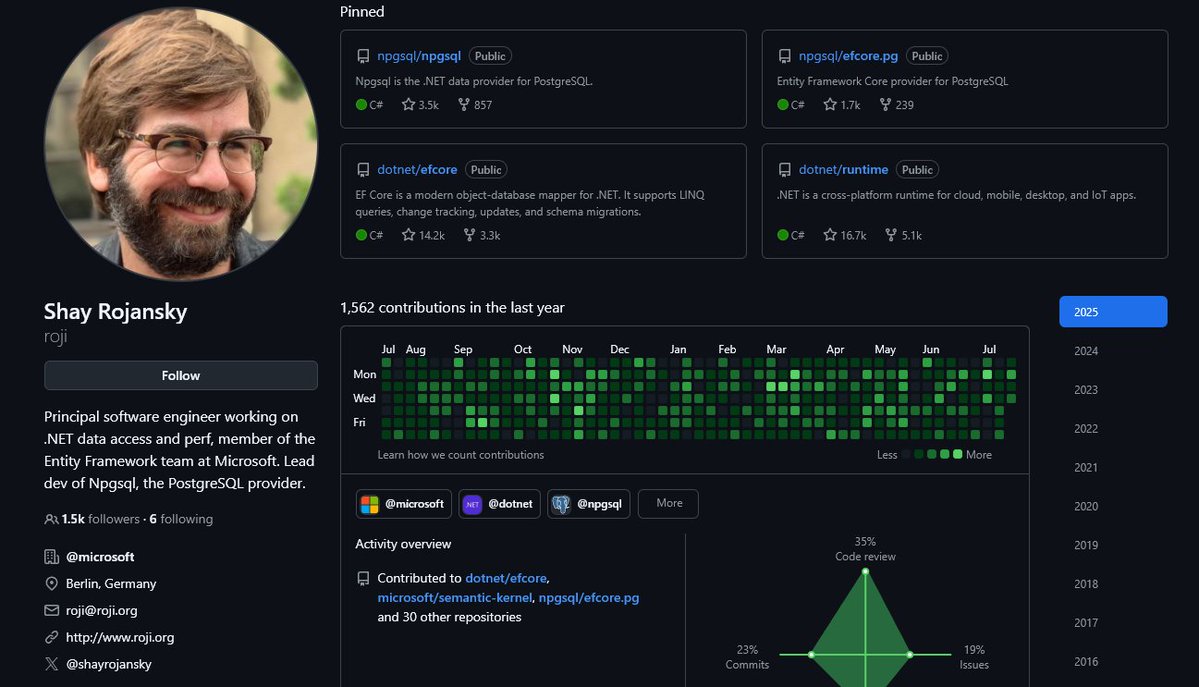Click the green C# language dot in dotnet/runtime card
The width and height of the screenshot is (1199, 687).
(782, 235)
